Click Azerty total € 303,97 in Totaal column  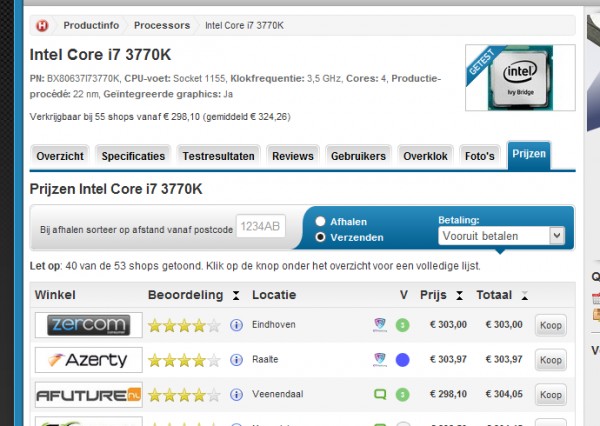point(504,359)
